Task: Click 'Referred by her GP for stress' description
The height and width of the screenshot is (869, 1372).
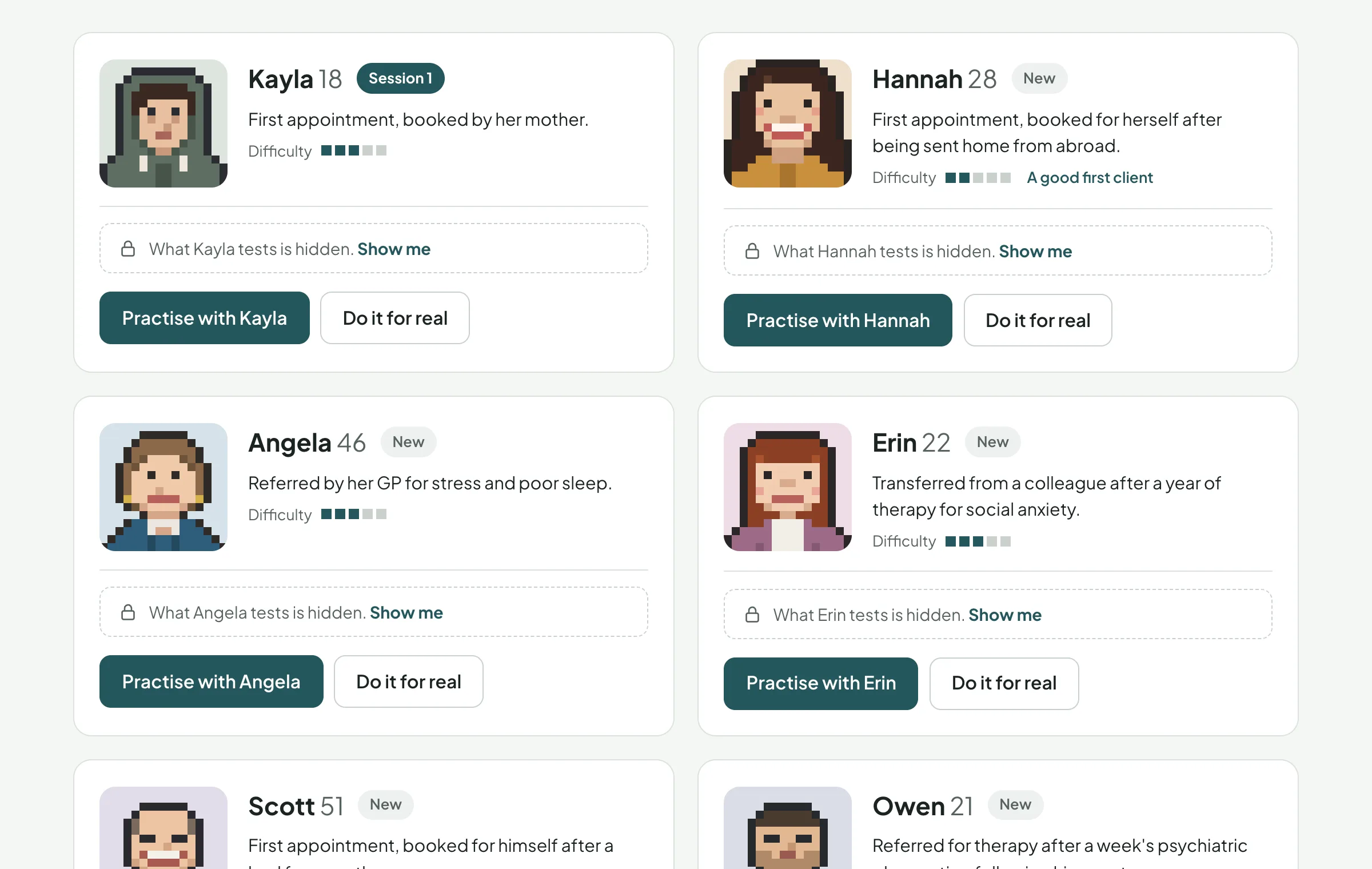Action: pos(430,484)
